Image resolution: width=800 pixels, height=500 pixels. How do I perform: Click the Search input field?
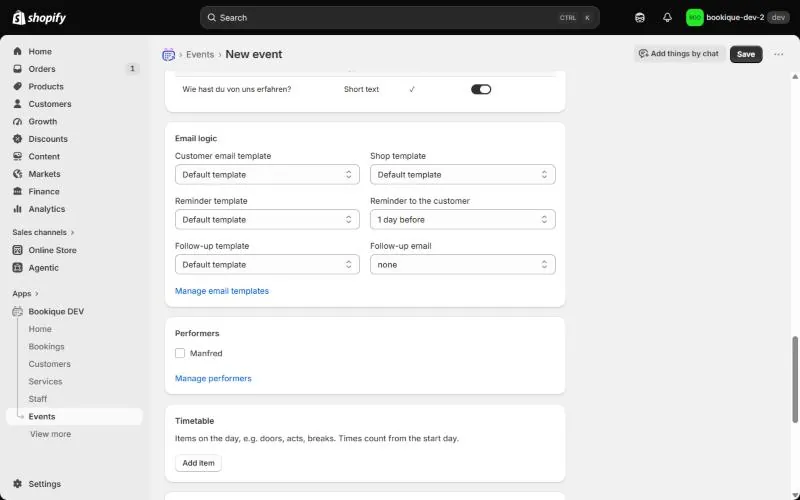point(399,18)
